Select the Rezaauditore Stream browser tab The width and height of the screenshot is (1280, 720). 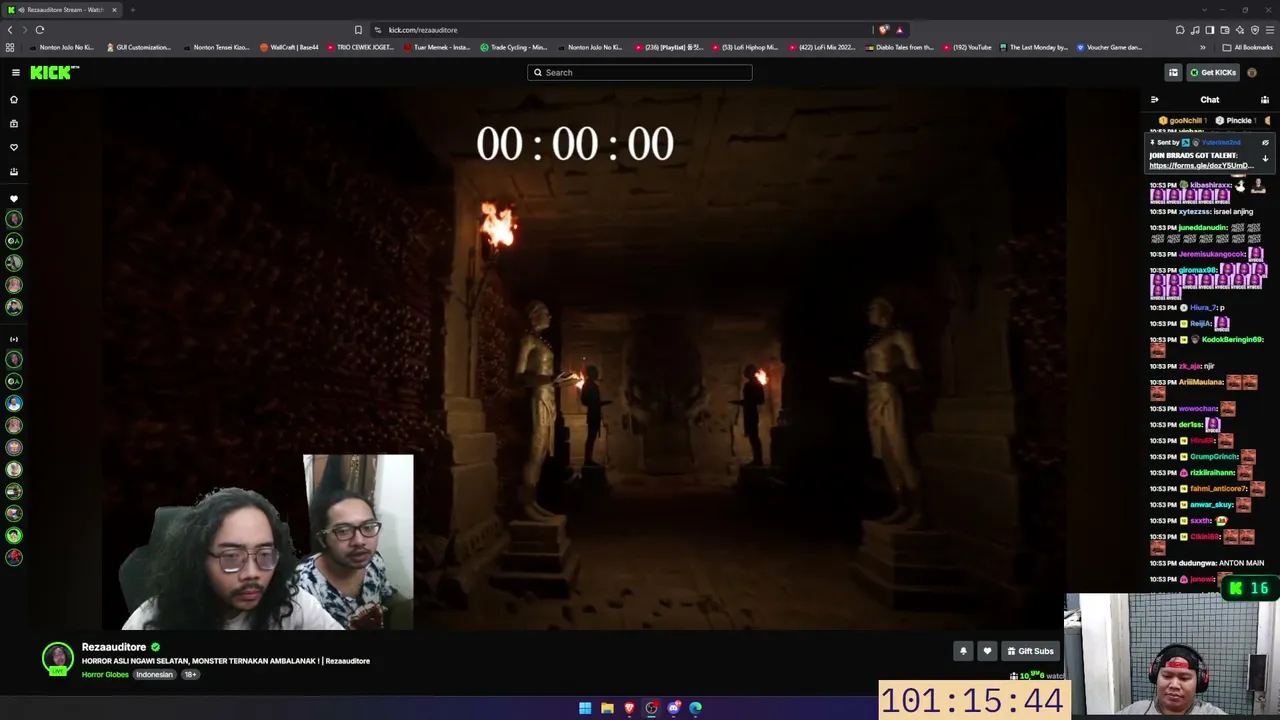pyautogui.click(x=62, y=10)
